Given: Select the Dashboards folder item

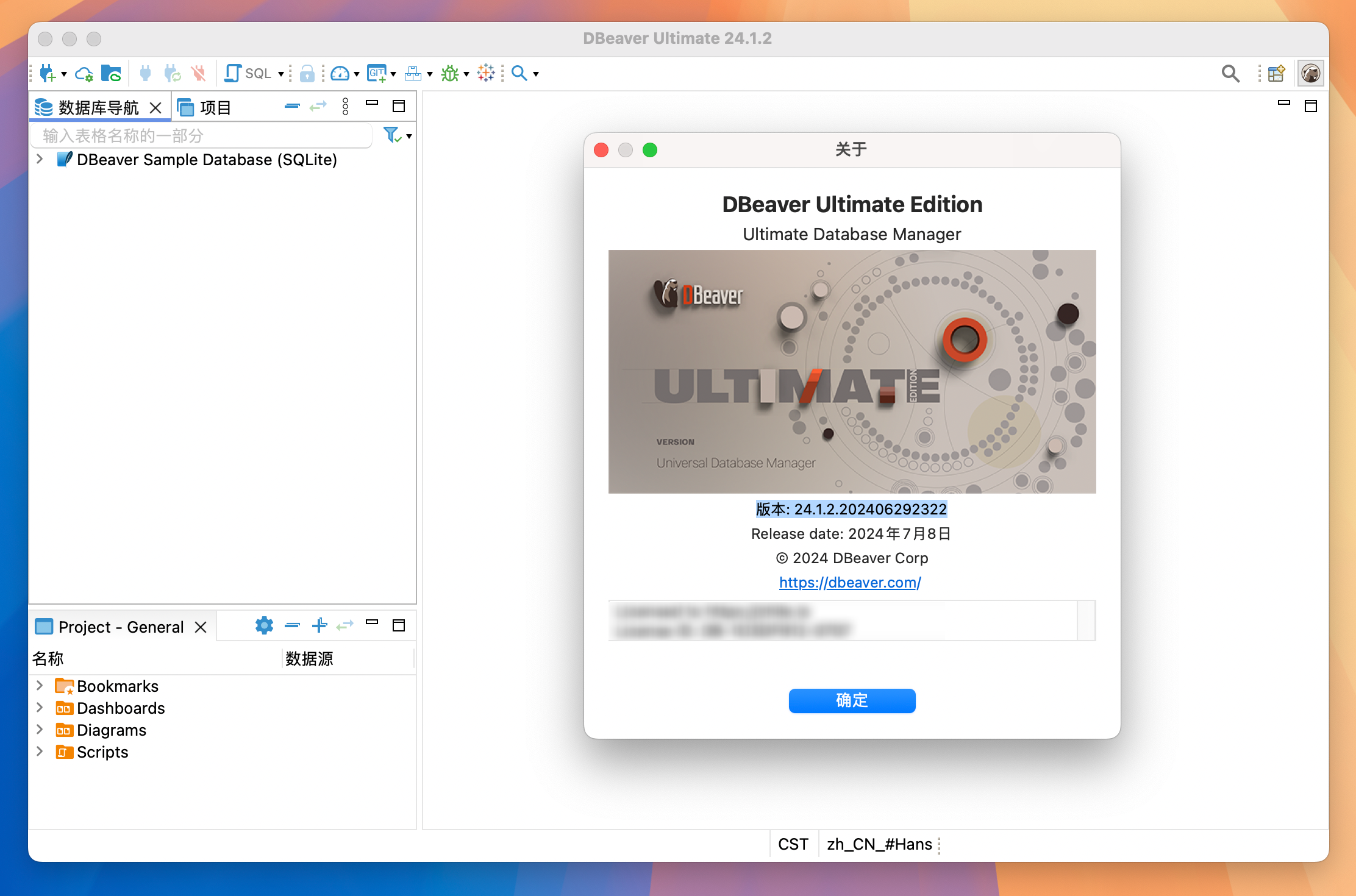Looking at the screenshot, I should [110, 708].
